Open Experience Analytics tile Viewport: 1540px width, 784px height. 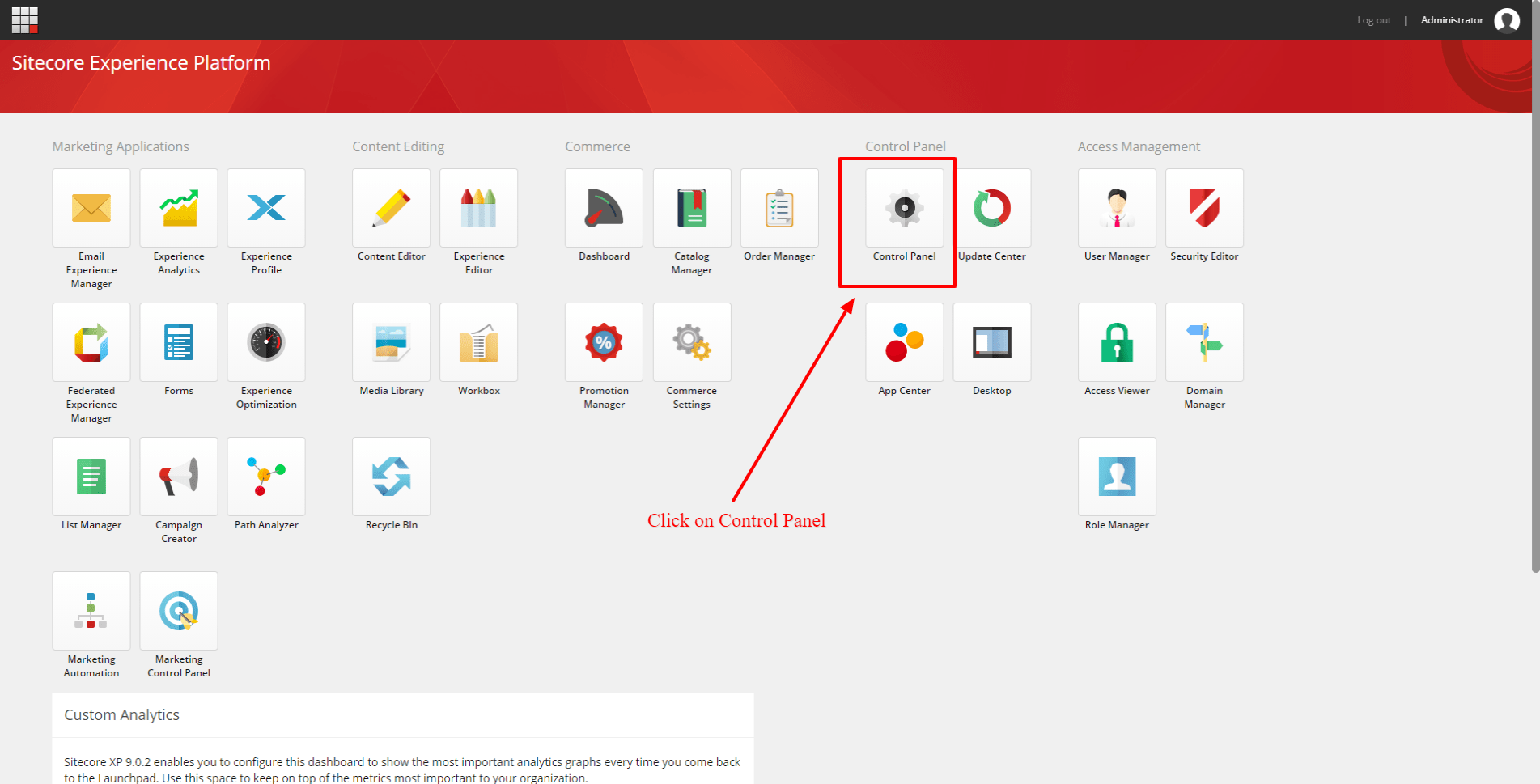[x=179, y=208]
